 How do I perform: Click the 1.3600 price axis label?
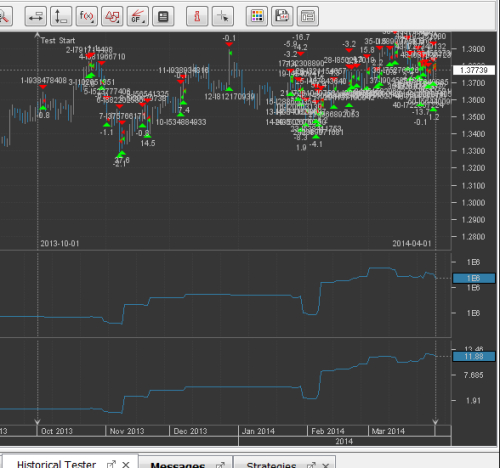tap(473, 100)
